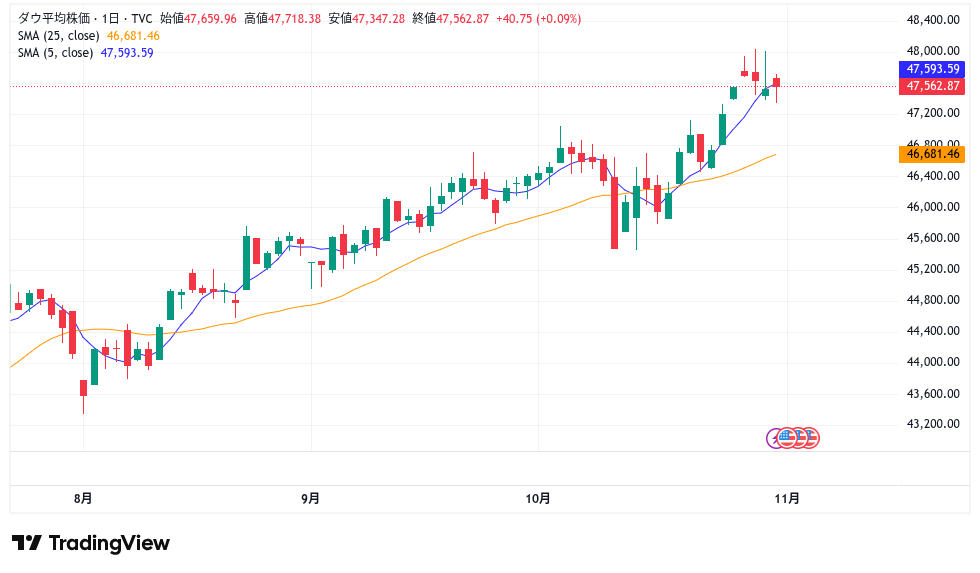The height and width of the screenshot is (573, 980).
Task: Click the purple lightning event marker
Action: [774, 438]
